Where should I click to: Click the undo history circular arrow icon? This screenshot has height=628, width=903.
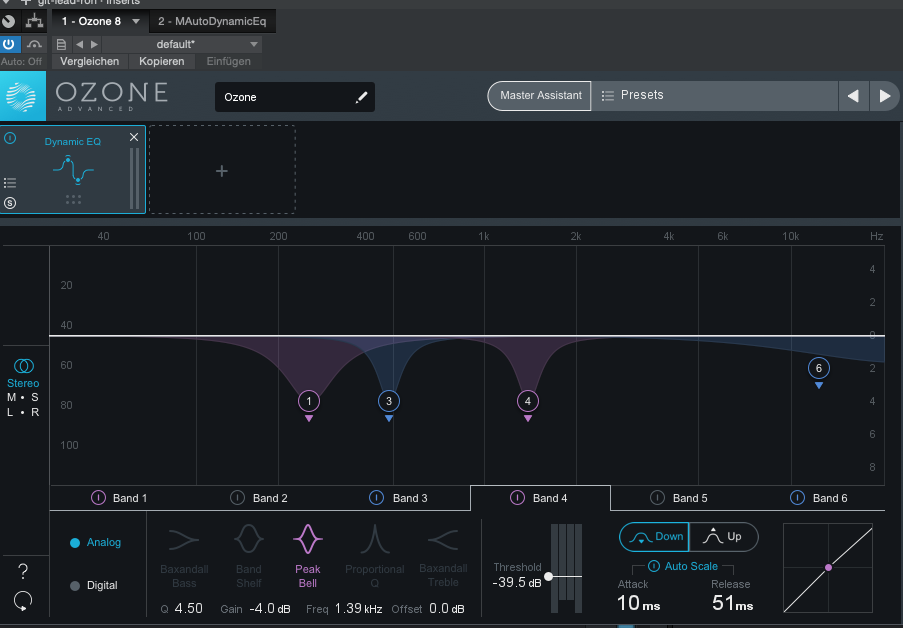click(22, 600)
